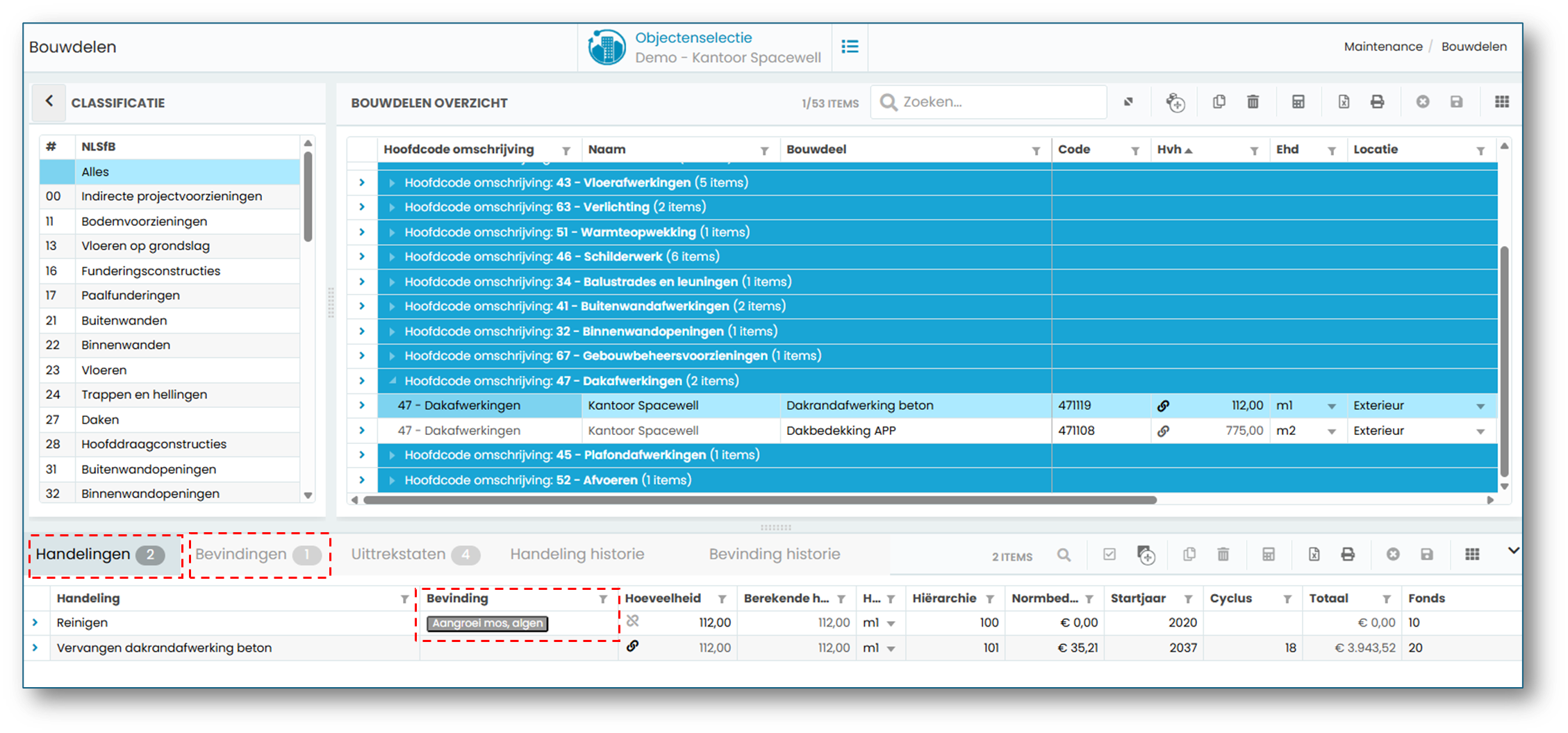The image size is (1568, 733).
Task: Open the calculator in the Bouwdelen overzicht toolbar
Action: [x=1298, y=102]
